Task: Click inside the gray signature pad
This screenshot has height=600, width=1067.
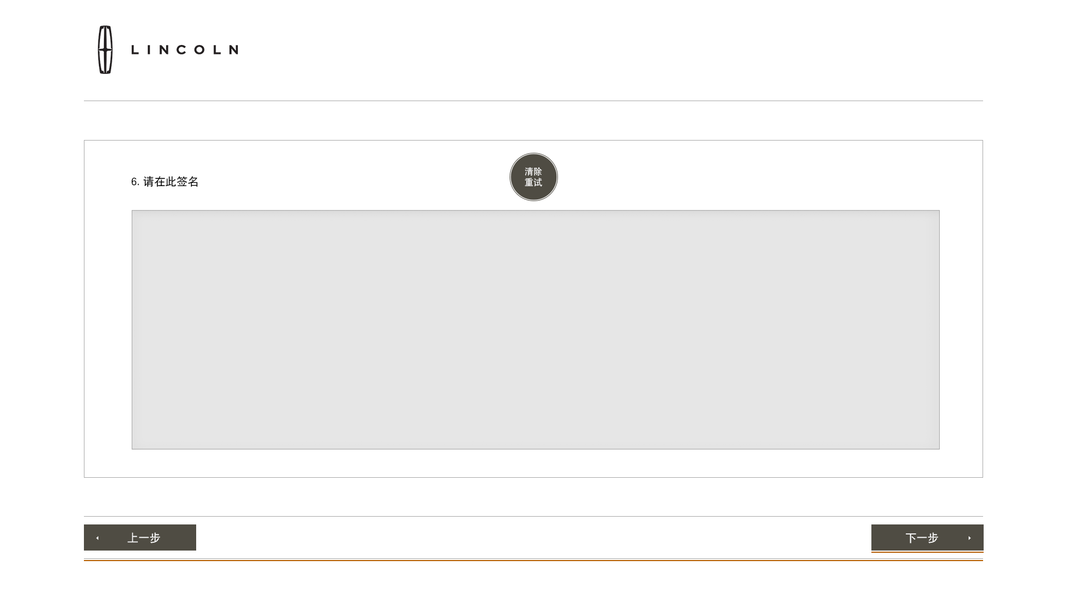Action: pyautogui.click(x=535, y=330)
